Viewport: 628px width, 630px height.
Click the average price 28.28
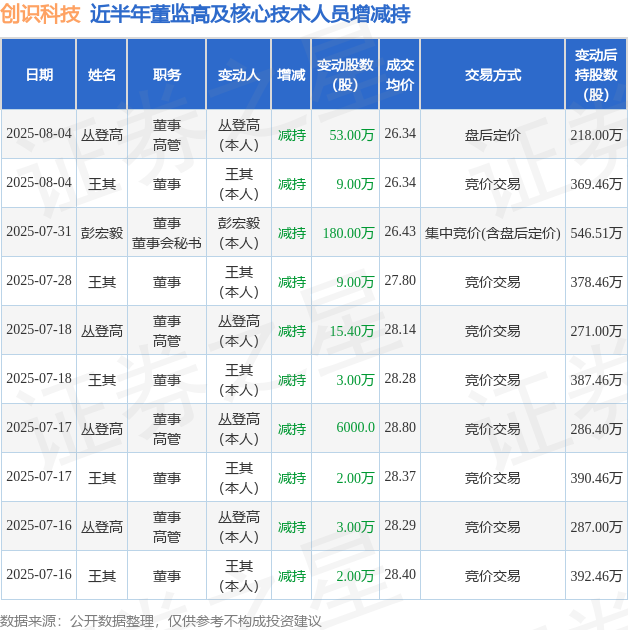pos(400,378)
